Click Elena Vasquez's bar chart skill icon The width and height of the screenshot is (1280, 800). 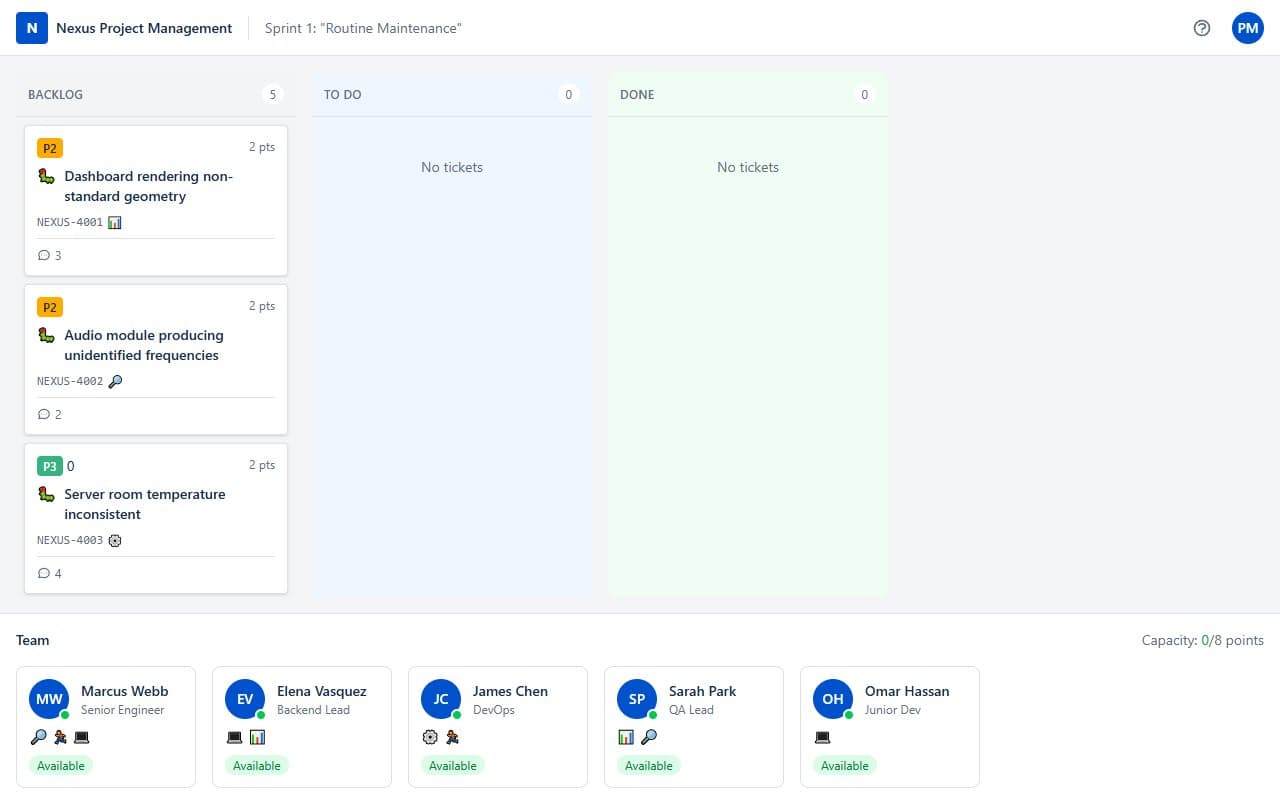[x=257, y=737]
